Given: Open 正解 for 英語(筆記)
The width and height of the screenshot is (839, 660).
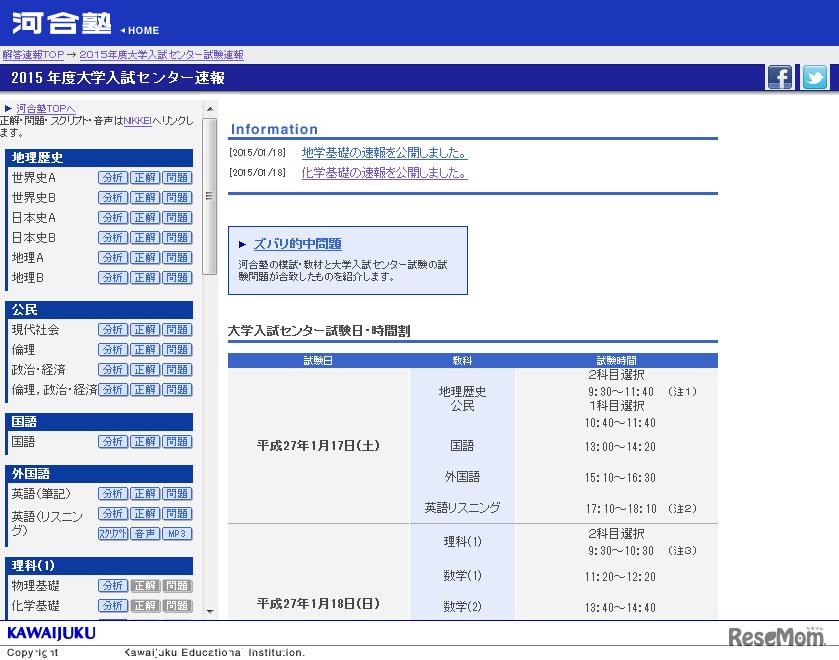Looking at the screenshot, I should pos(144,493).
